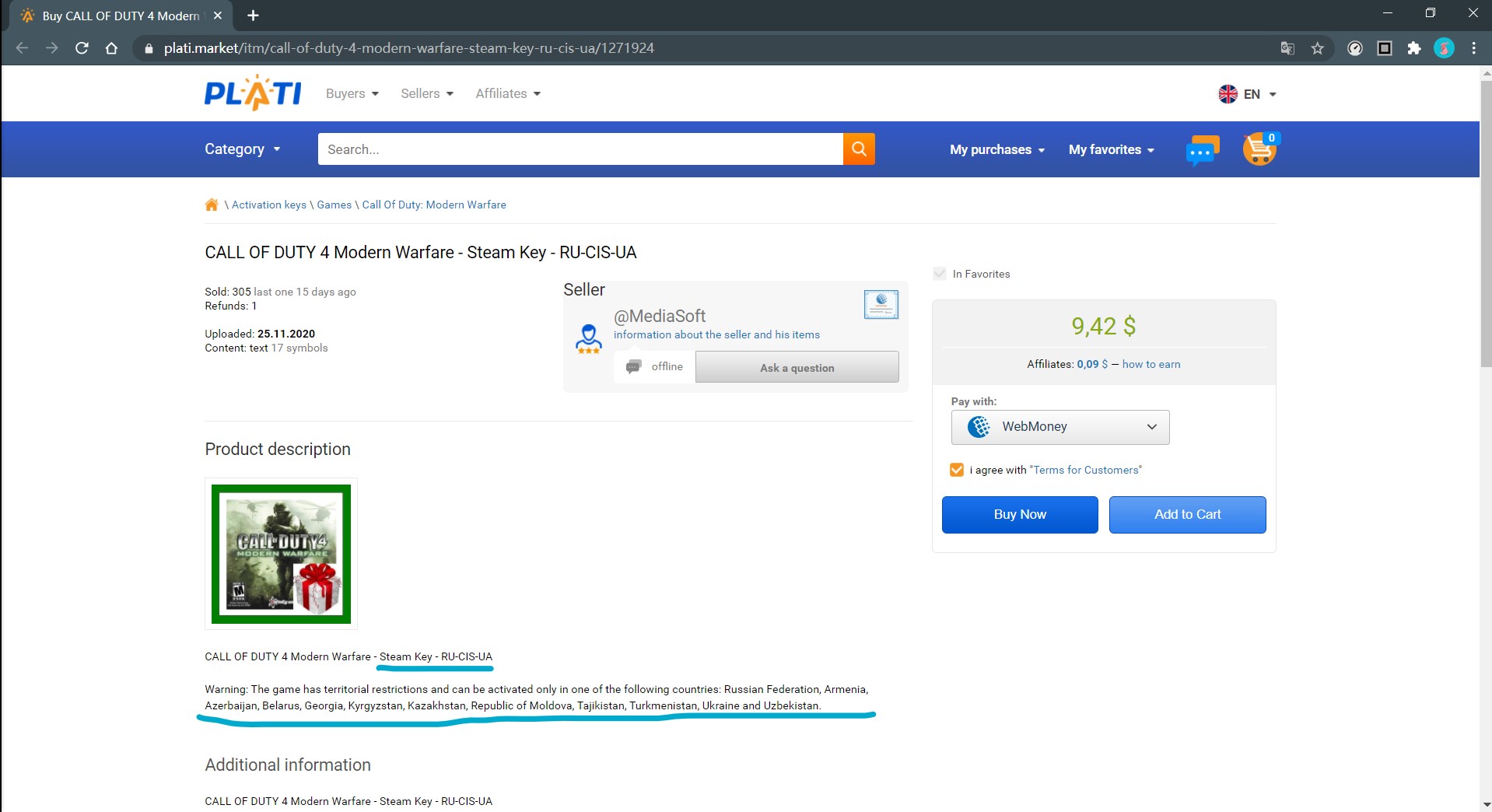Expand the Affiliates menu
This screenshot has width=1492, height=812.
508,93
